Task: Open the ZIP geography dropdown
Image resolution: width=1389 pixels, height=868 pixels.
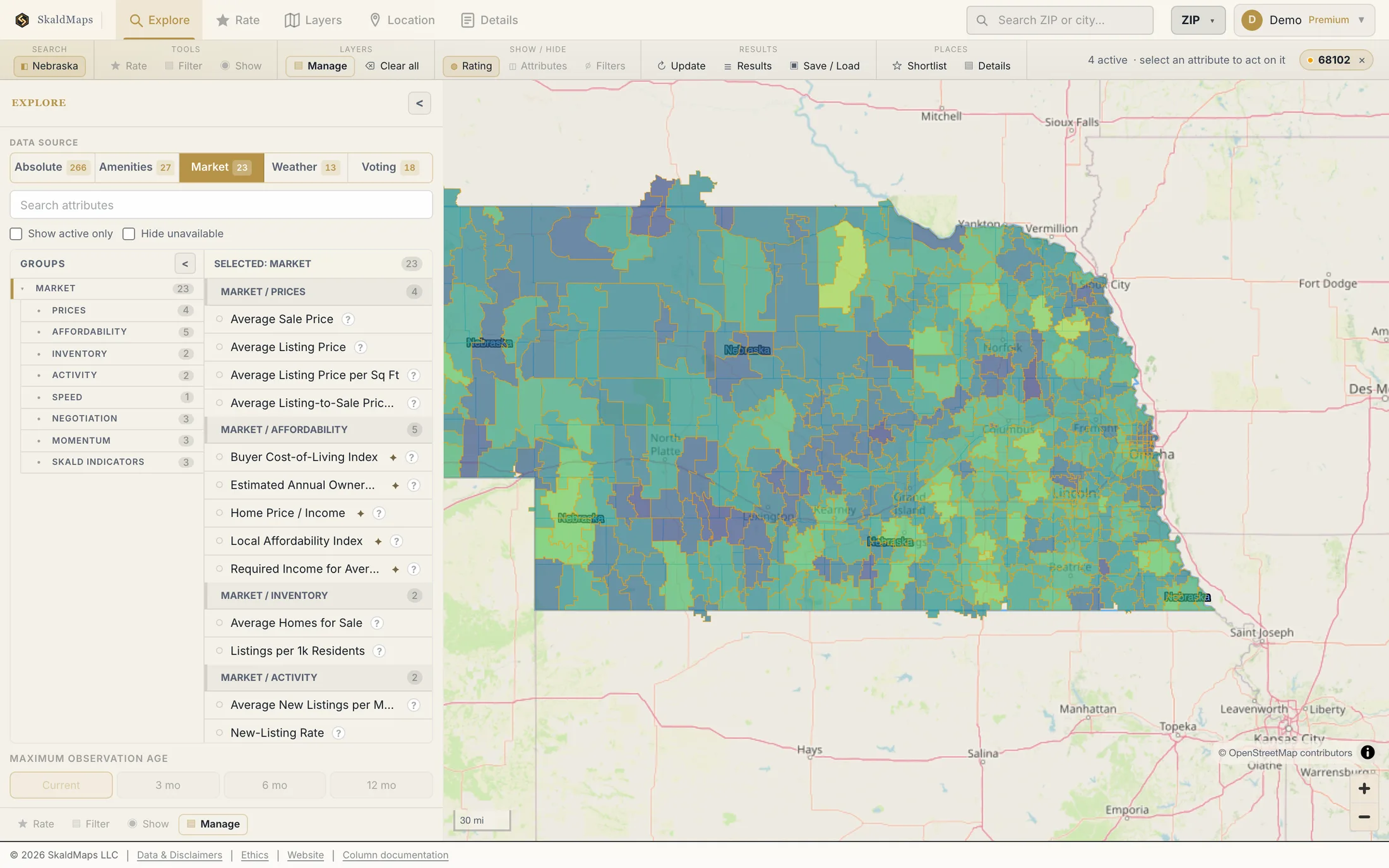Action: pos(1198,20)
